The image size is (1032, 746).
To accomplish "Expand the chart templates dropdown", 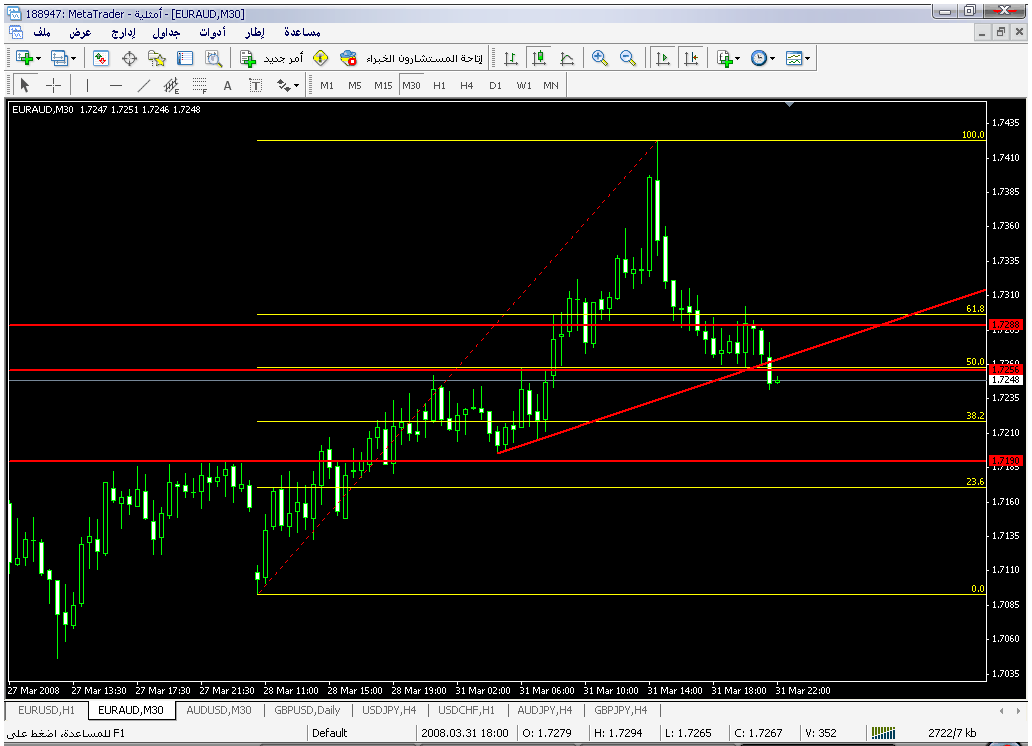I will [797, 59].
